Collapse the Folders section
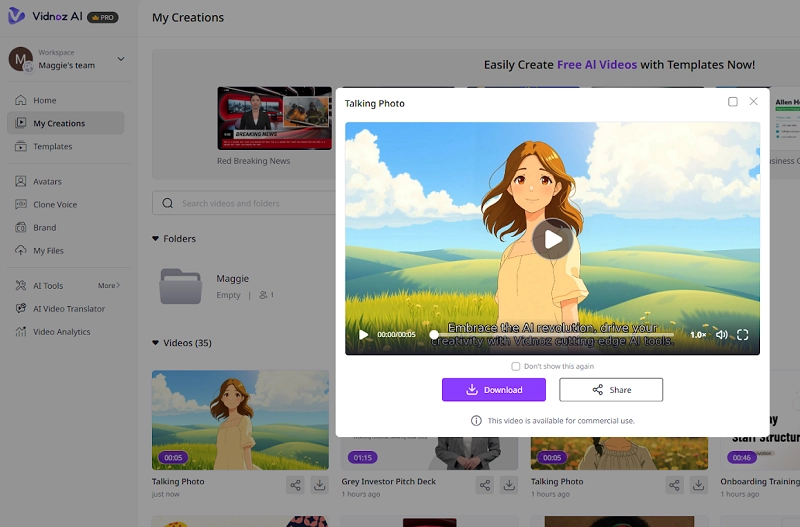This screenshot has height=527, width=800. (156, 239)
